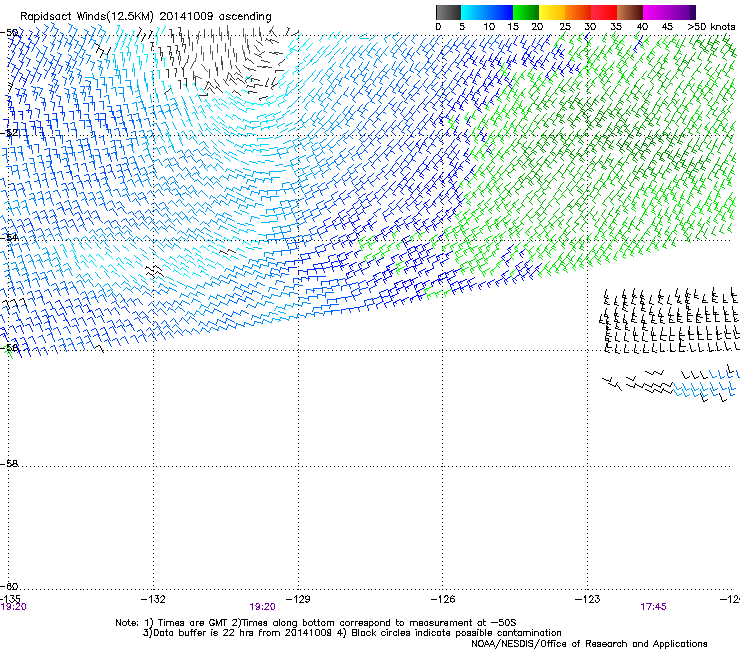
Task: Click the legend scale label '35'
Action: 616,27
